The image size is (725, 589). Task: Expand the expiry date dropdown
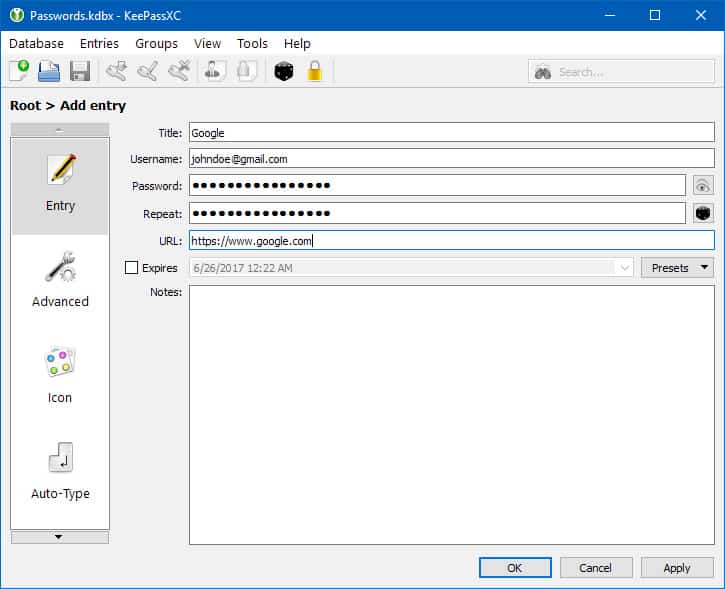point(625,268)
